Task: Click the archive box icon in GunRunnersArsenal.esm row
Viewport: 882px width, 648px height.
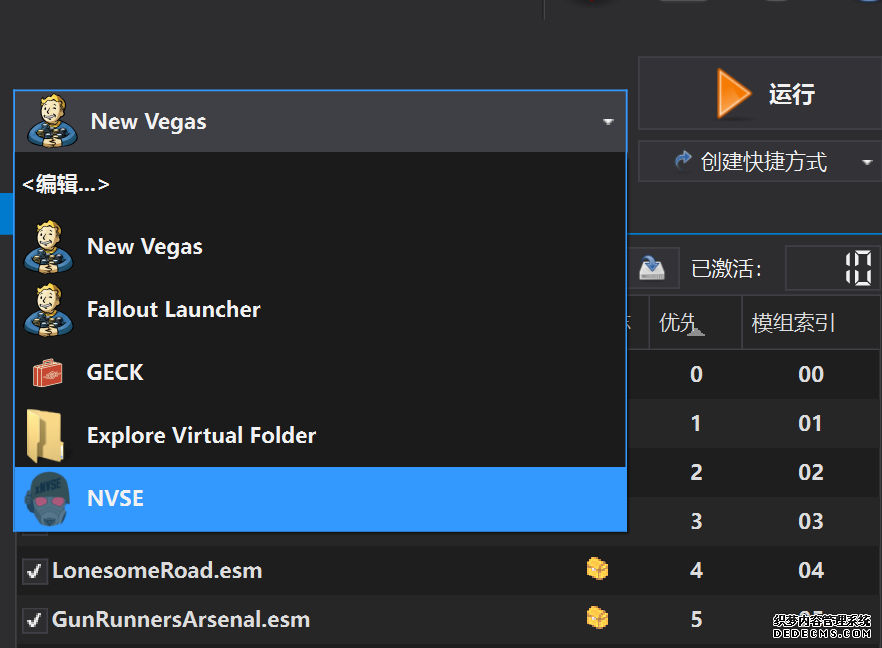Action: point(597,618)
